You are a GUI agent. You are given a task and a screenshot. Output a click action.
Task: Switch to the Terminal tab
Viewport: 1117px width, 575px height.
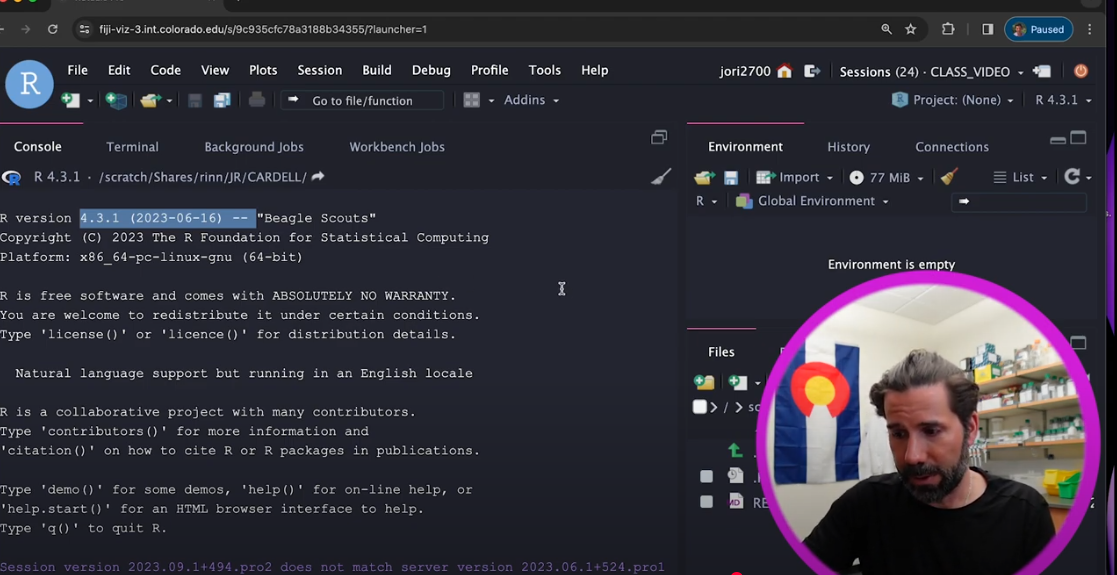(133, 147)
